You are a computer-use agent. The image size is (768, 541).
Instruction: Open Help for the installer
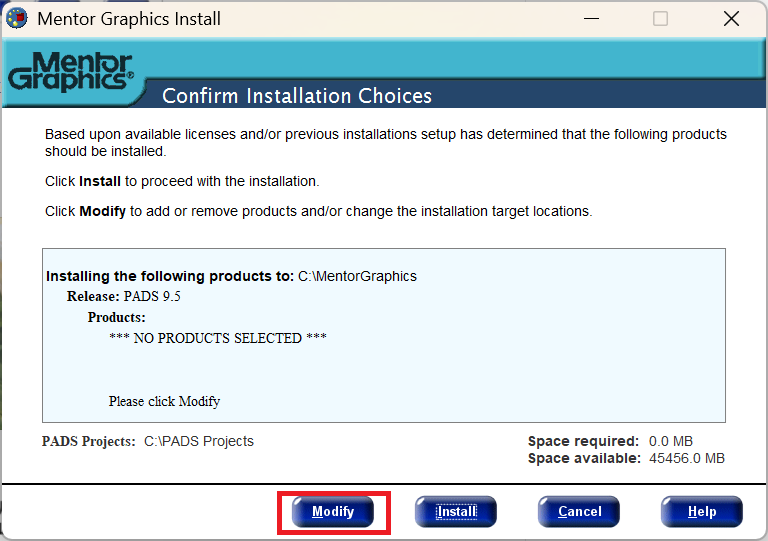[702, 512]
